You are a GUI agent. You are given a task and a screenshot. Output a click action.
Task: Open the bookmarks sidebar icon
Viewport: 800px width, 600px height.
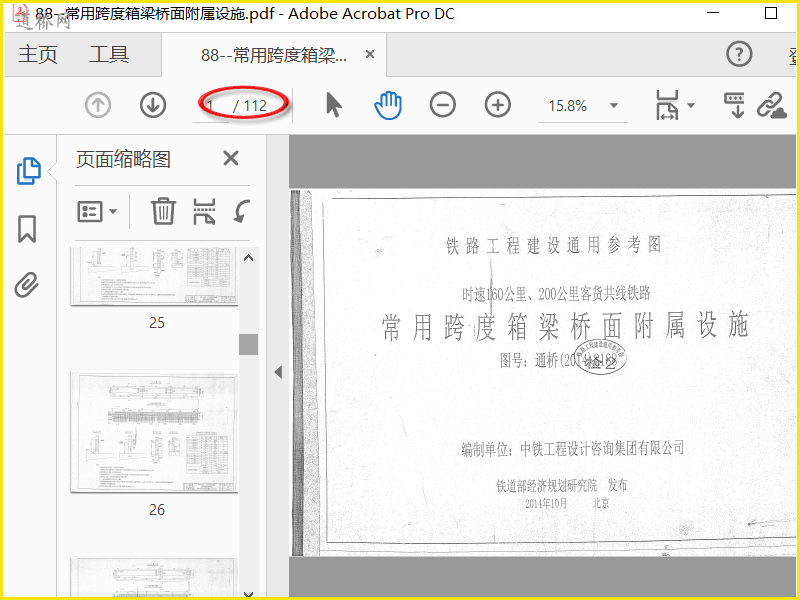27,229
